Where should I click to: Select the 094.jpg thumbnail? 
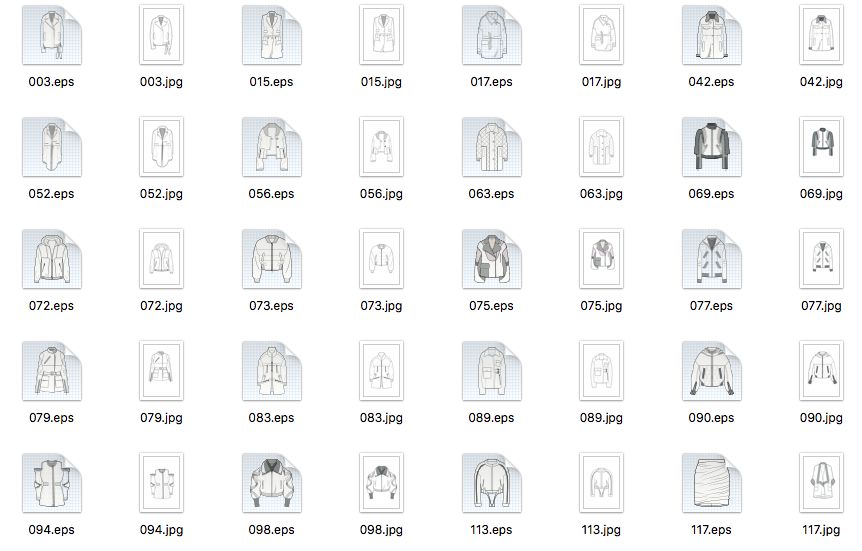[x=162, y=483]
